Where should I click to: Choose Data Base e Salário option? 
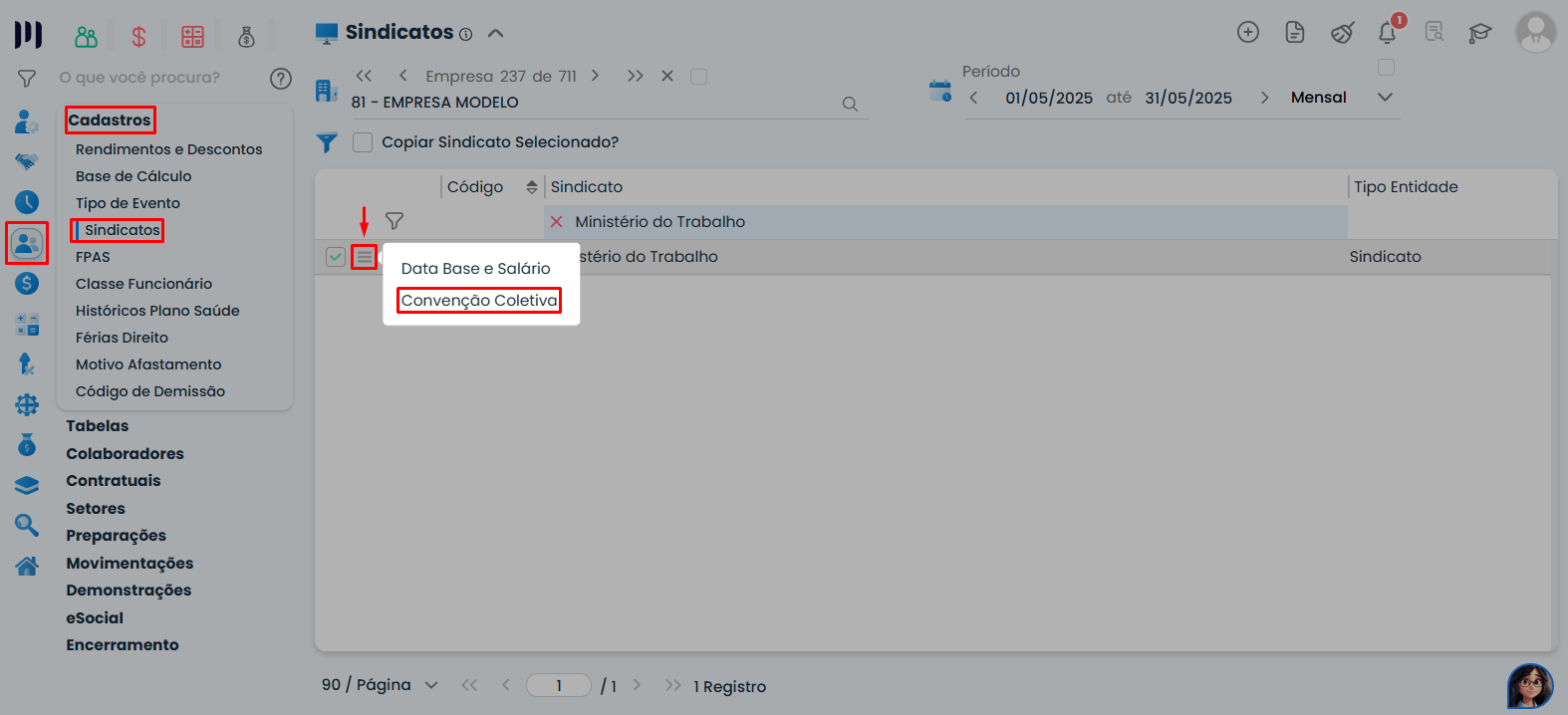coord(475,269)
